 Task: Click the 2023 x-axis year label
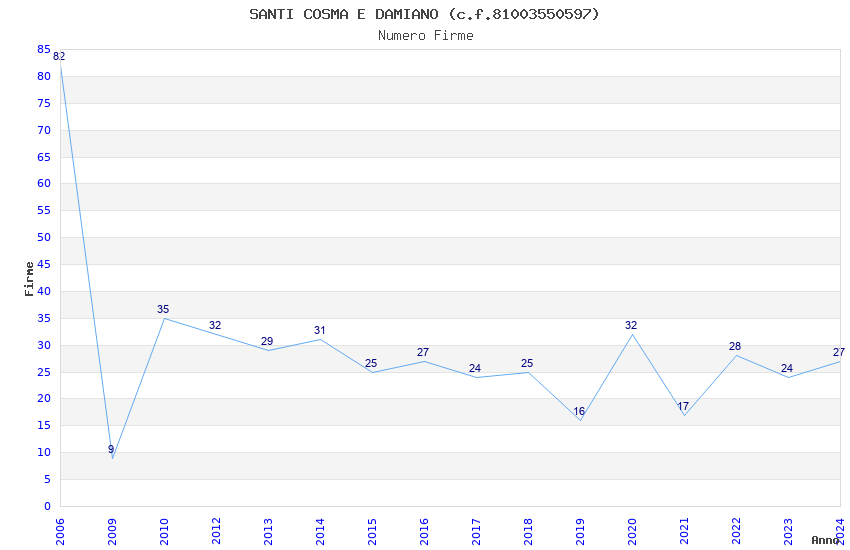pos(788,532)
